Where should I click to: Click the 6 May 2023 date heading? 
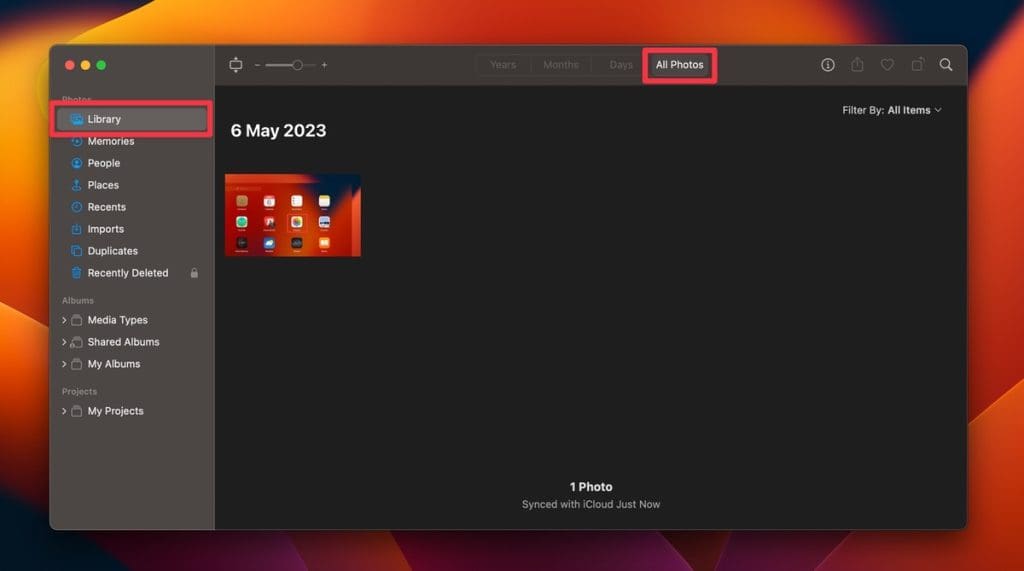(x=278, y=131)
